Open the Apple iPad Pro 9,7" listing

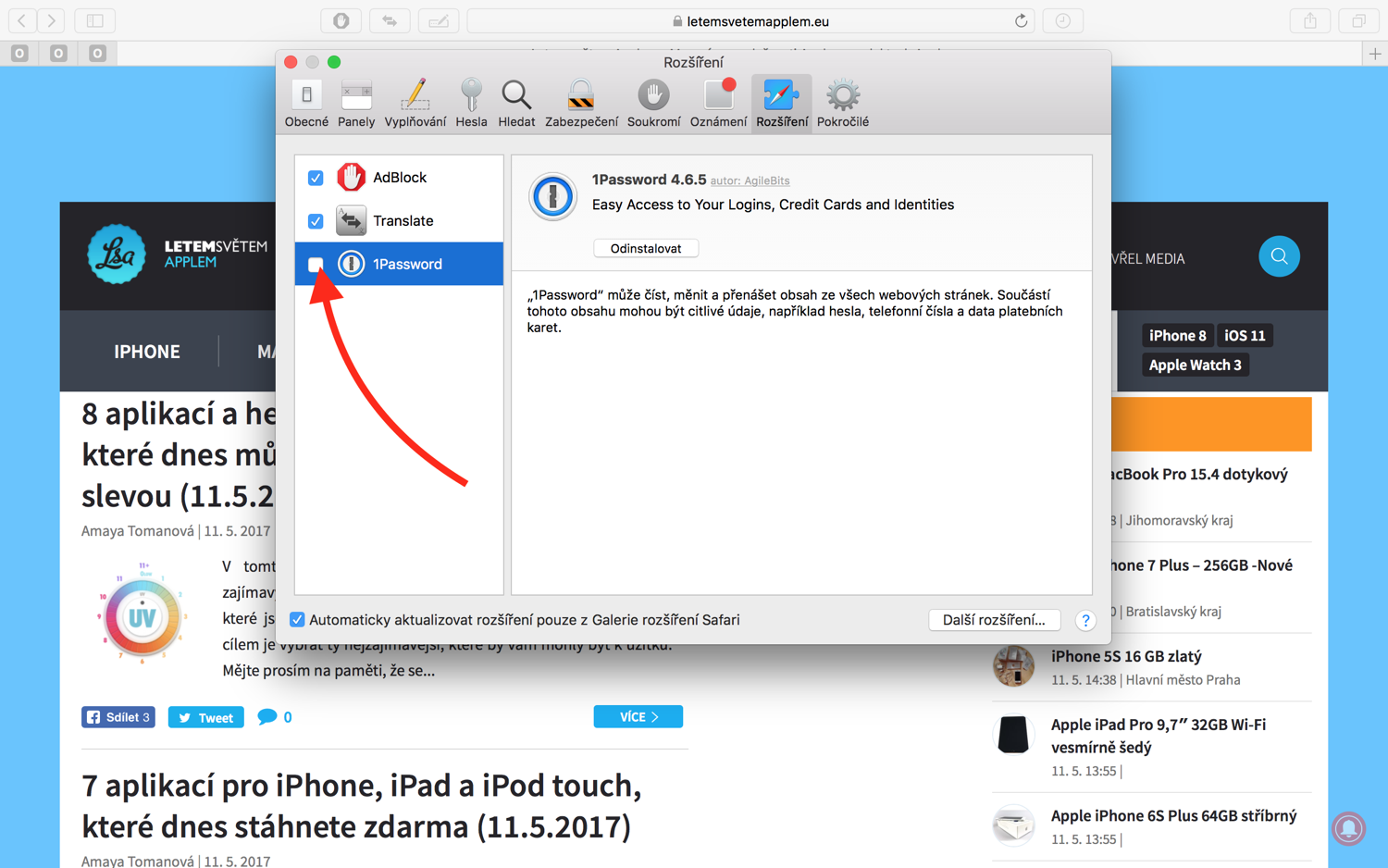point(1159,736)
